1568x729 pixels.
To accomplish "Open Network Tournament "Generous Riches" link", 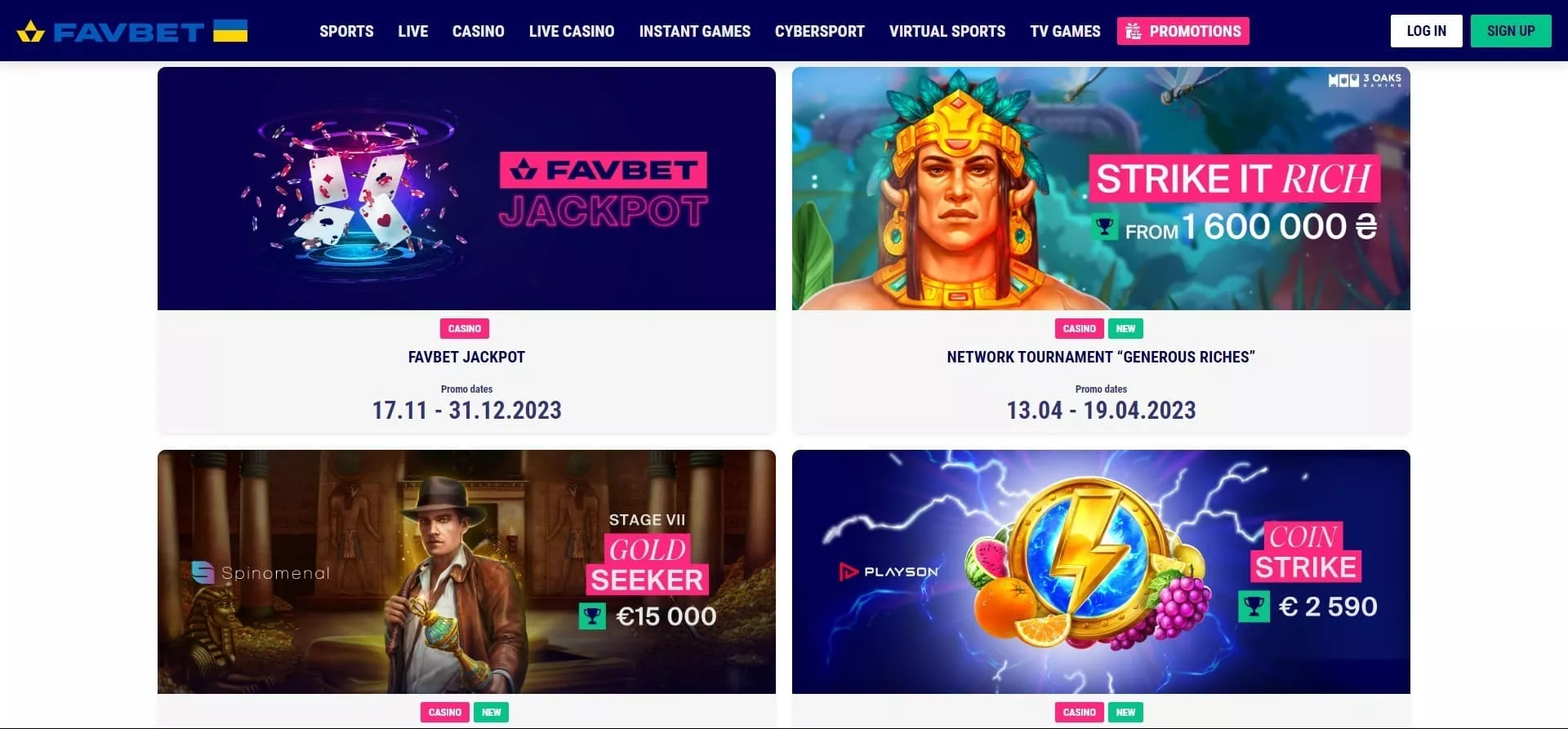I will click(x=1101, y=357).
